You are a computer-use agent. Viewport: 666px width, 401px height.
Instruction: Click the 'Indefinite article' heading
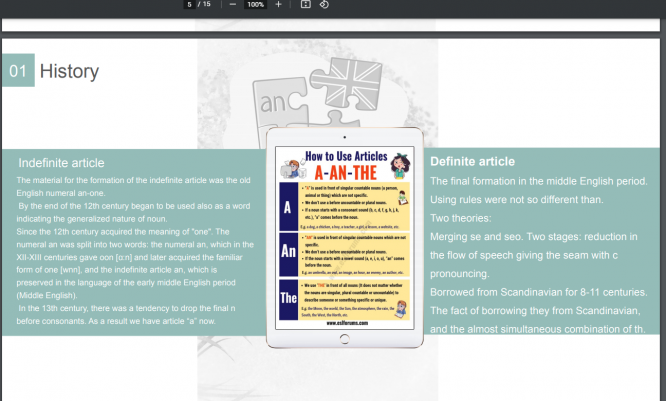(61, 163)
